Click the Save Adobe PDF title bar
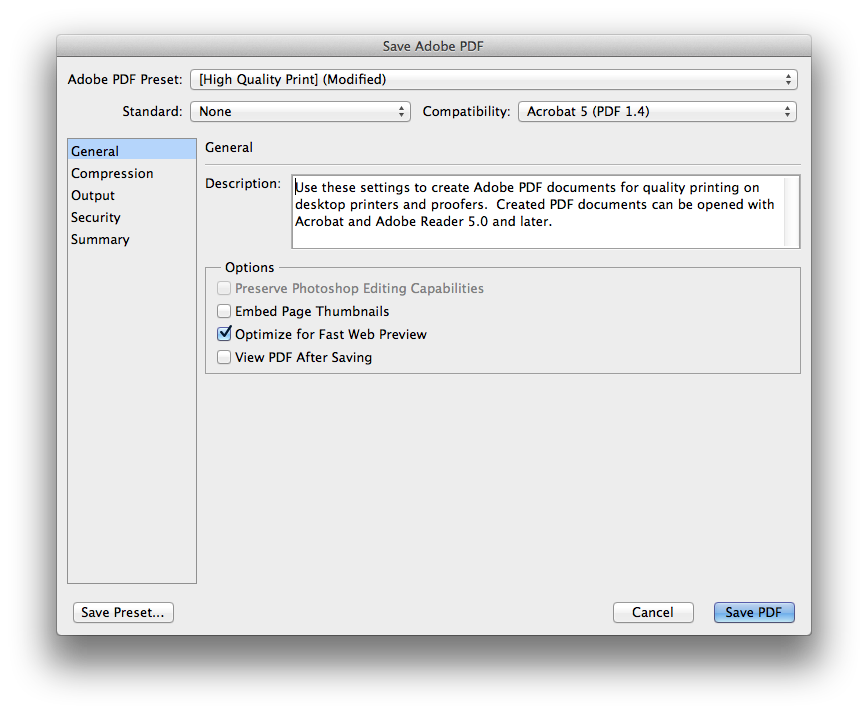This screenshot has height=714, width=868. [433, 46]
